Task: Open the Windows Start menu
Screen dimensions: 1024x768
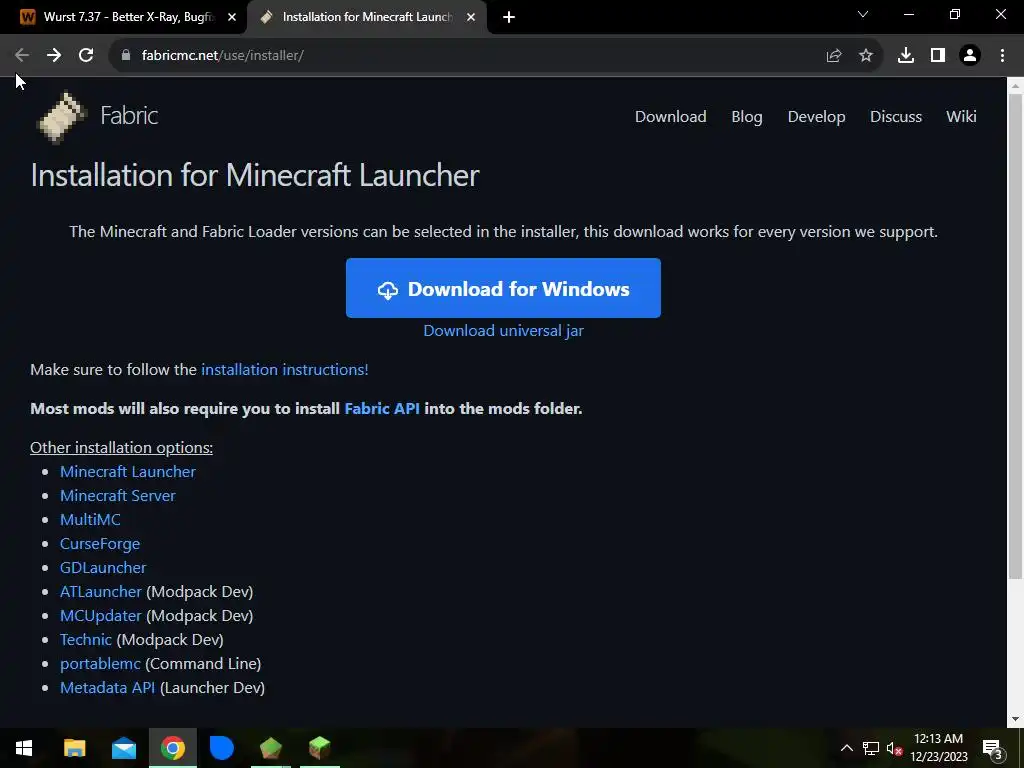Action: [x=24, y=748]
